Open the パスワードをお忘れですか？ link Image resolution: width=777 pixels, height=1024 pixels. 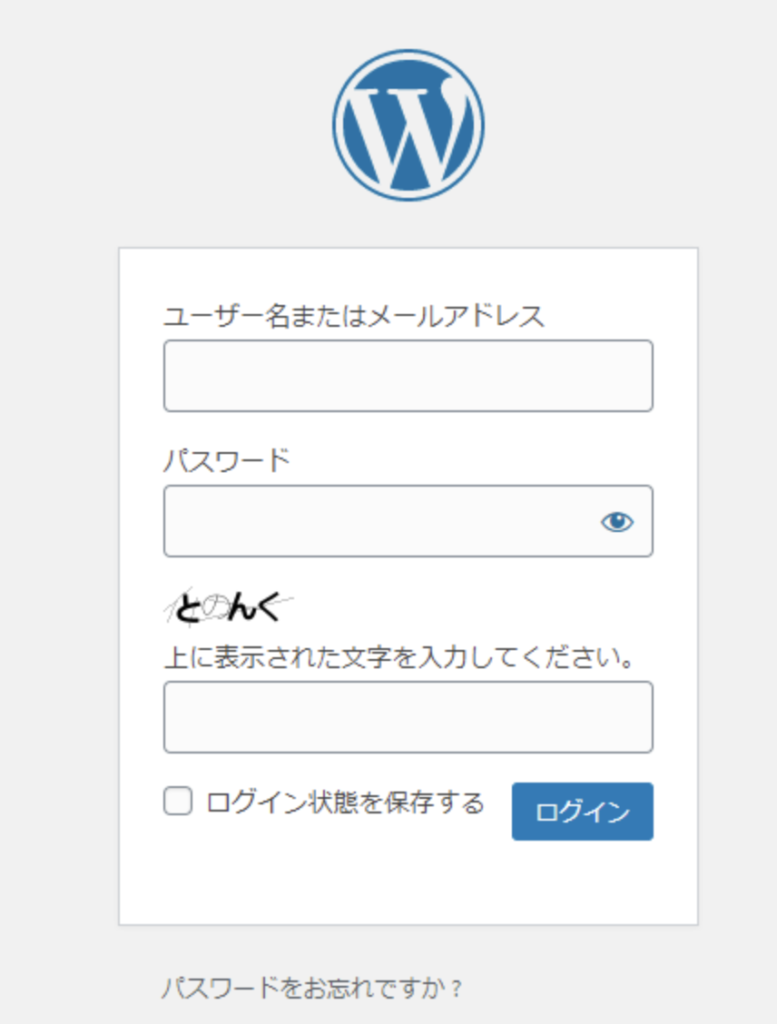click(x=312, y=987)
